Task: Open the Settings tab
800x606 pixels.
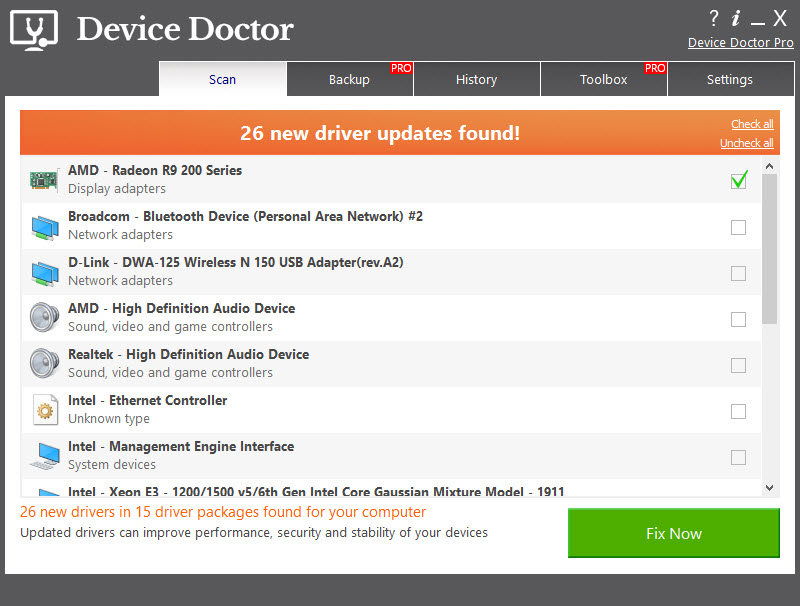Action: [x=730, y=79]
